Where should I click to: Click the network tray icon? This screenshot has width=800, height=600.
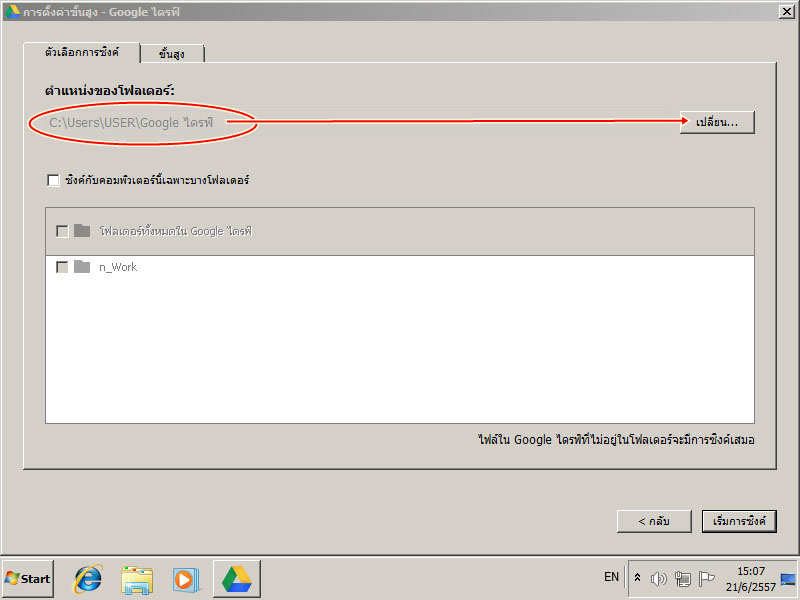[683, 579]
